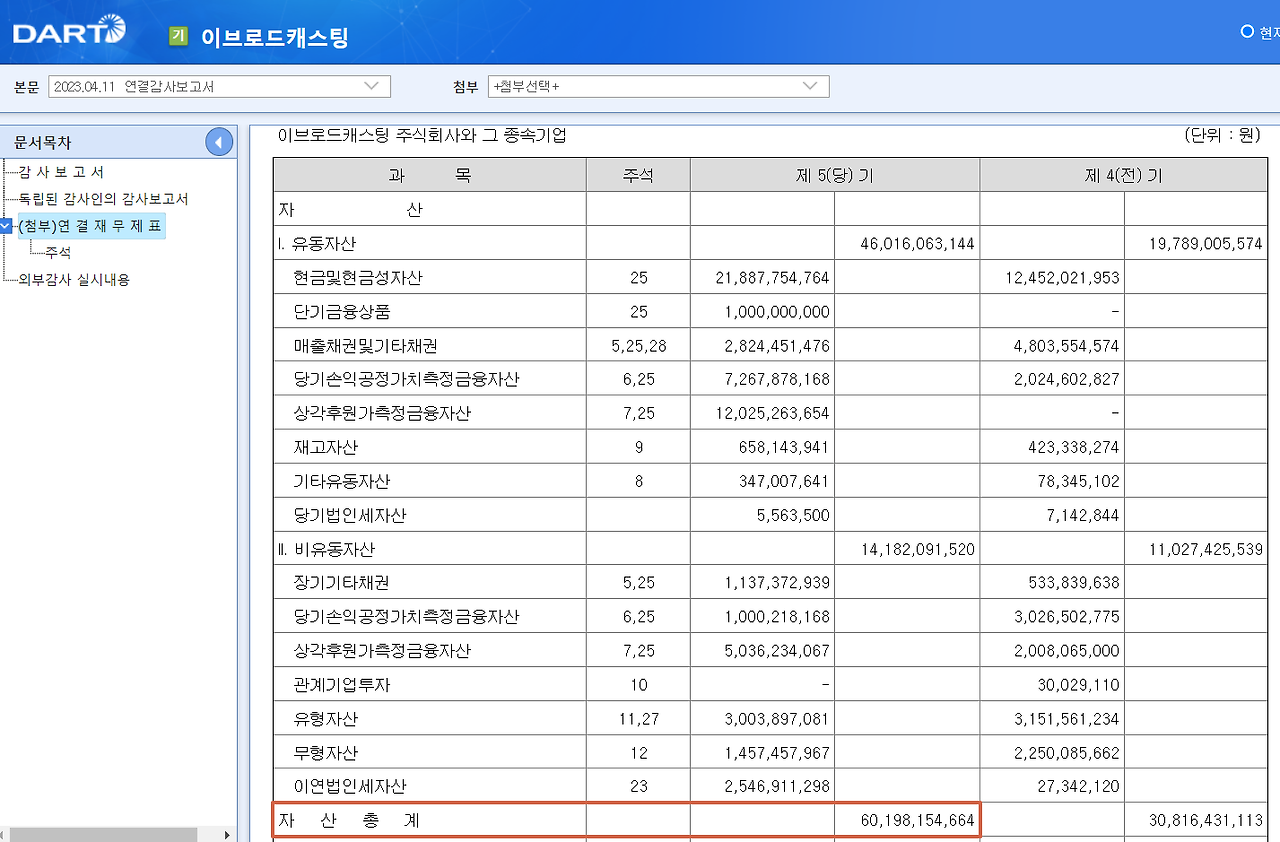Click the 무형자산 row label
Image resolution: width=1280 pixels, height=842 pixels.
(x=326, y=753)
